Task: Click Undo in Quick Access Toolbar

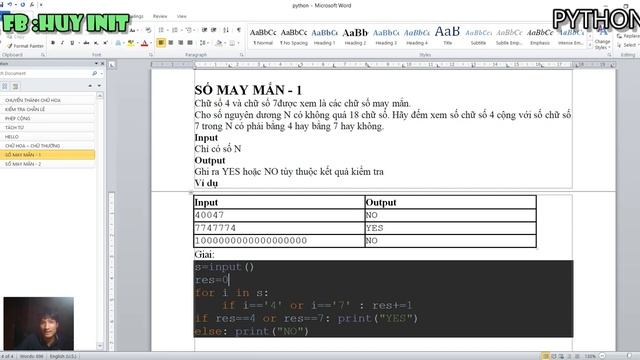Action: tap(10, 4)
